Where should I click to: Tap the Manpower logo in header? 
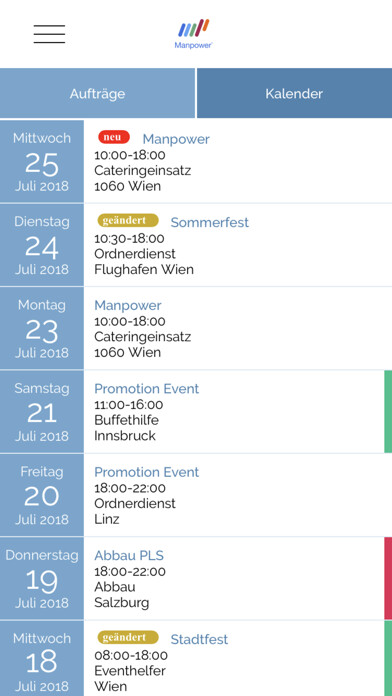coord(194,34)
